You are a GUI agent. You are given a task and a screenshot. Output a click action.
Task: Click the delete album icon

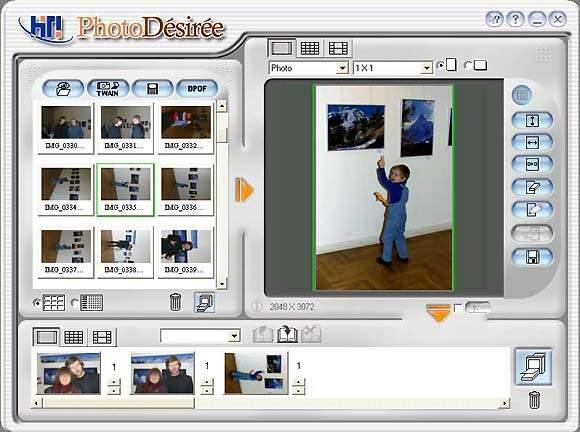tap(311, 334)
